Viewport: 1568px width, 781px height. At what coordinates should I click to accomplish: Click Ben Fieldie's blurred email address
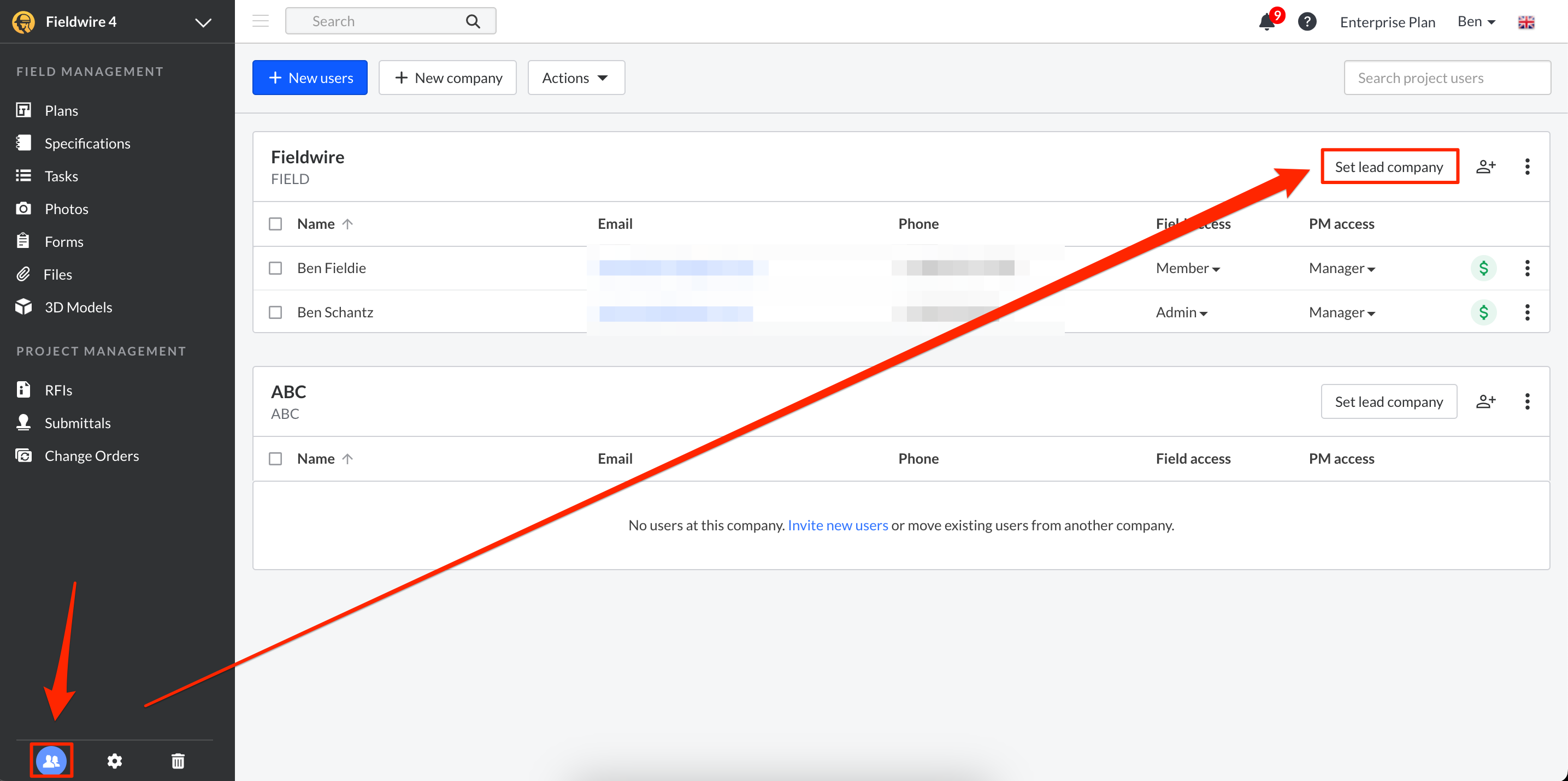click(676, 268)
